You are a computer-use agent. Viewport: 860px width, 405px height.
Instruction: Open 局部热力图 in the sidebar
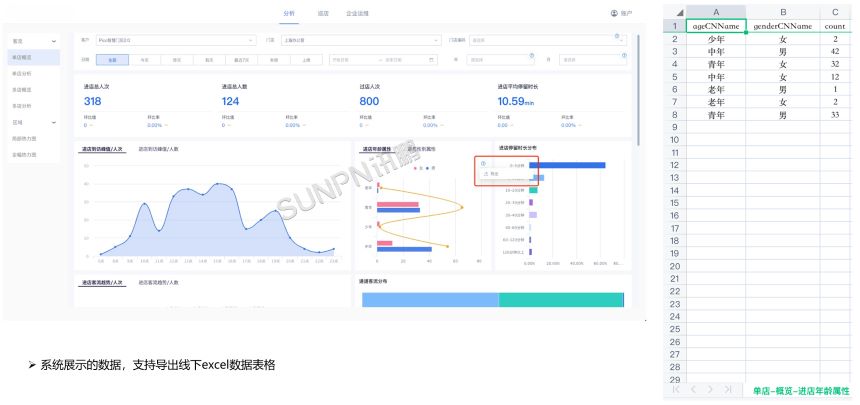(24, 139)
